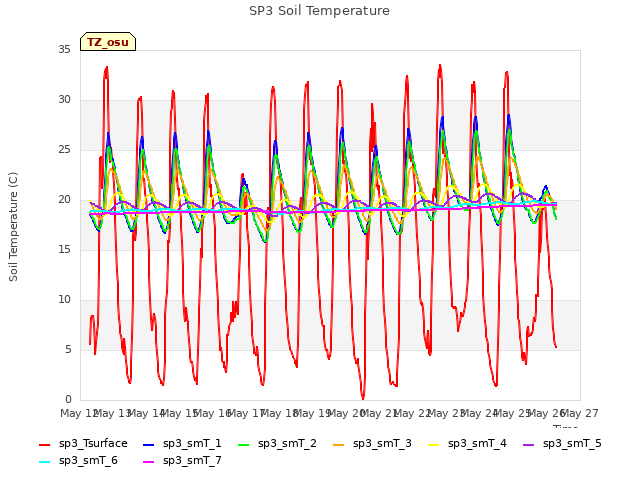Click the 20 y-axis tick label
The image size is (640, 480).
[x=64, y=200]
